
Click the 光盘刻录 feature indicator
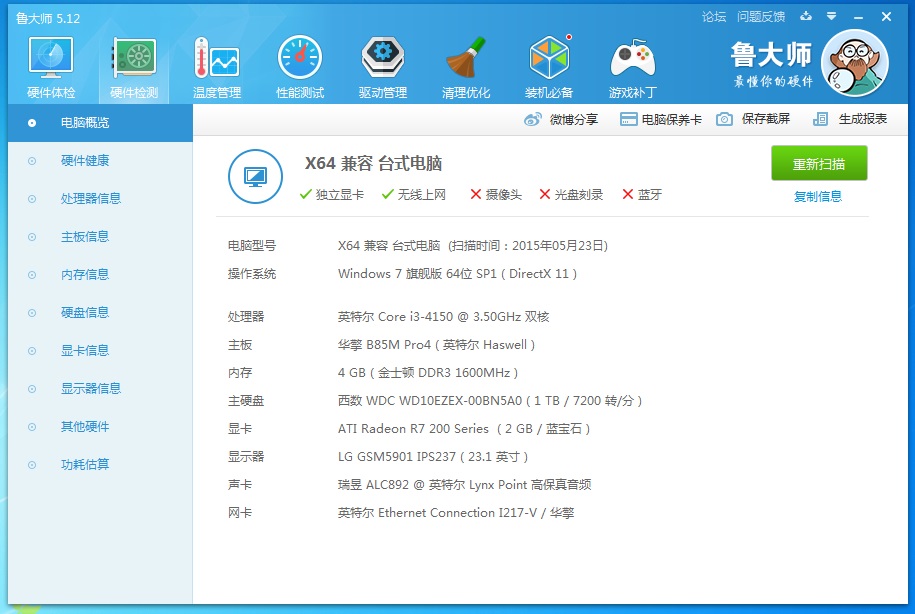coord(571,194)
